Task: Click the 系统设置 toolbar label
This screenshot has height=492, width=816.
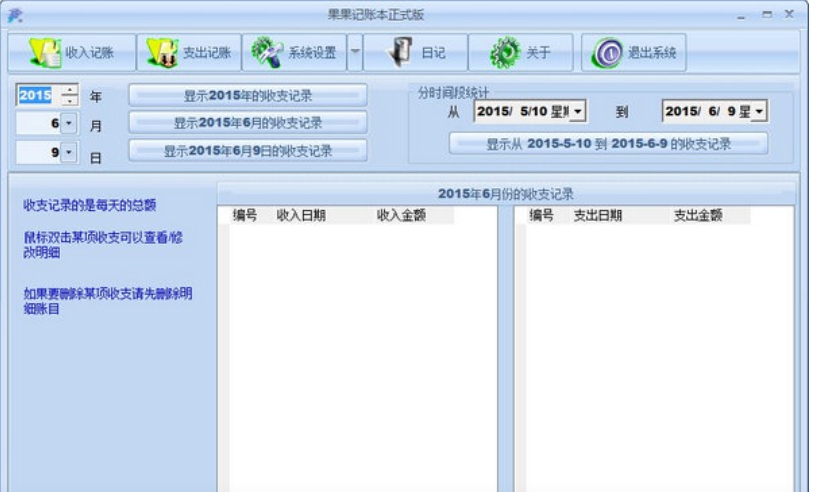Action: point(312,53)
